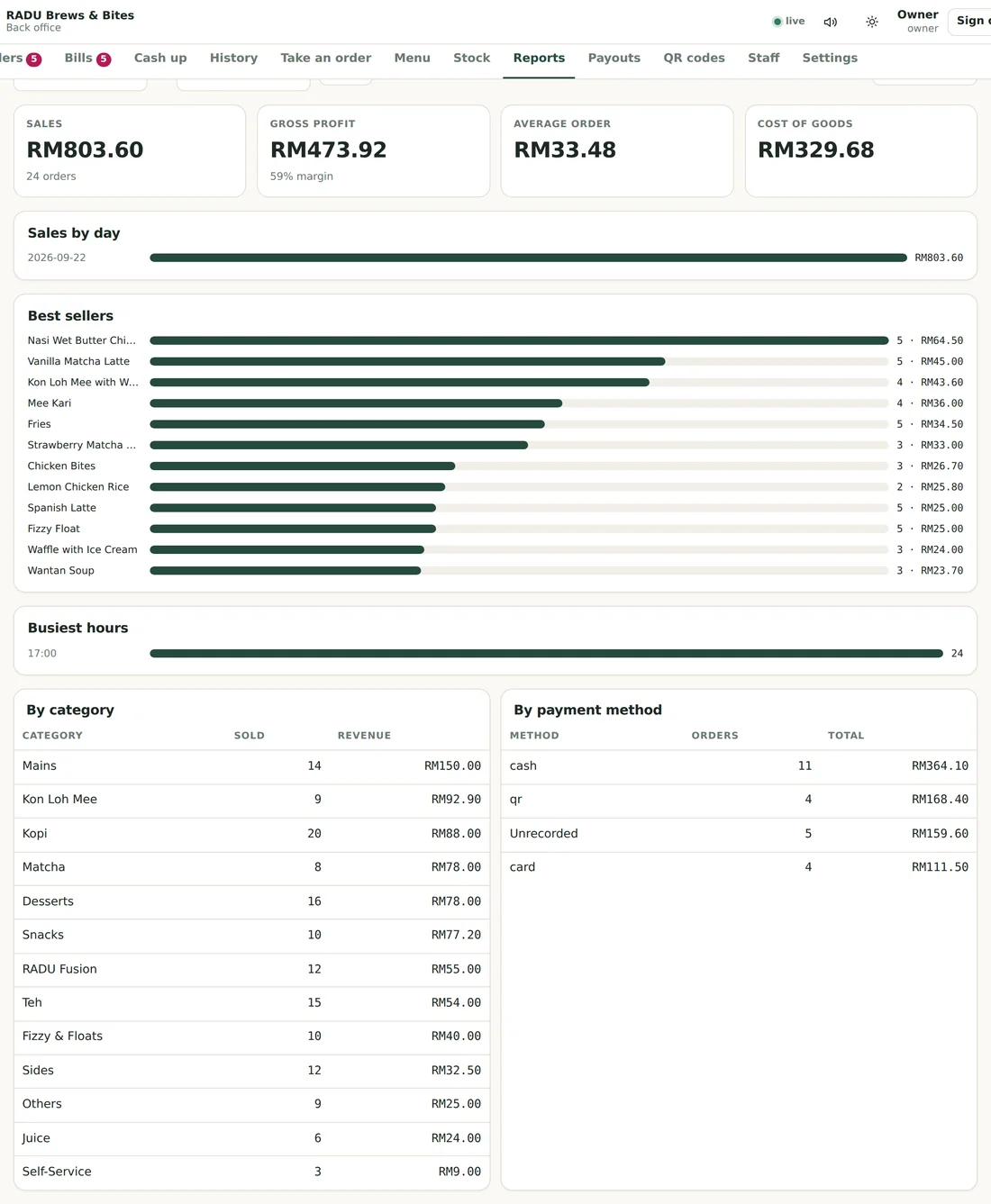Screen dimensions: 991x1204
Task: Select the Others category row
Action: (x=251, y=1104)
